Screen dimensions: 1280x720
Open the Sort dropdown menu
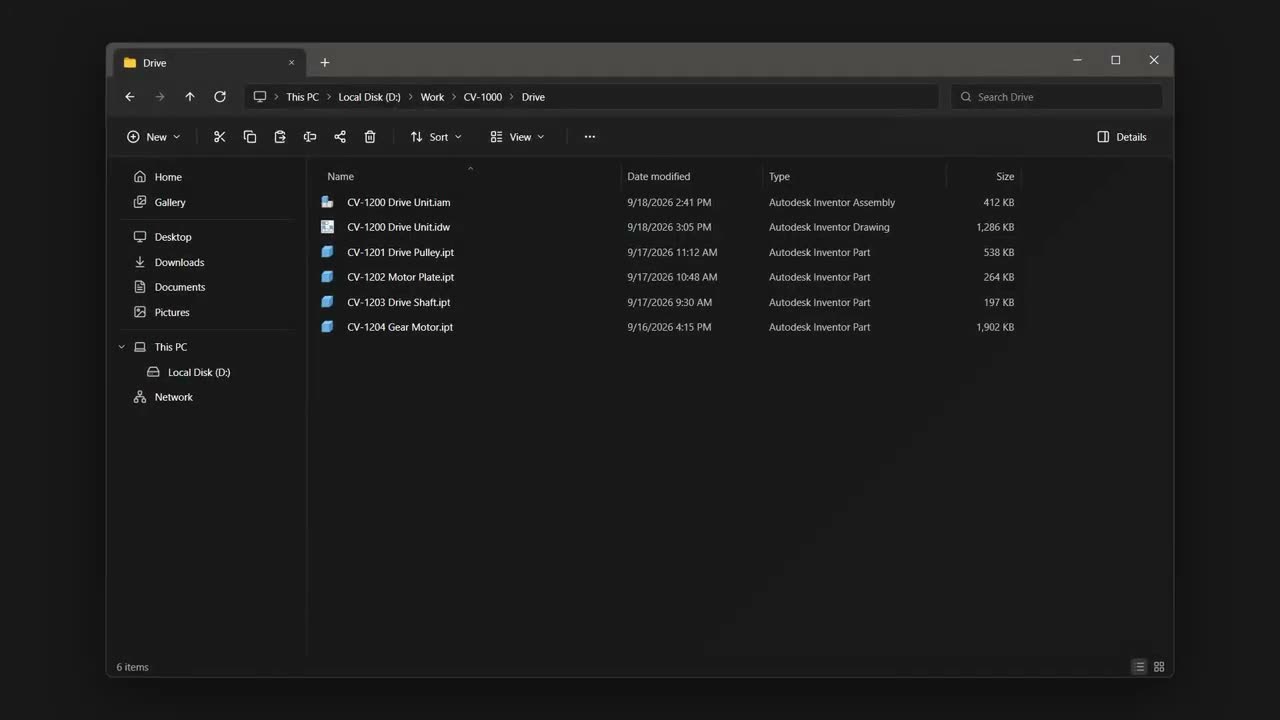(x=436, y=137)
